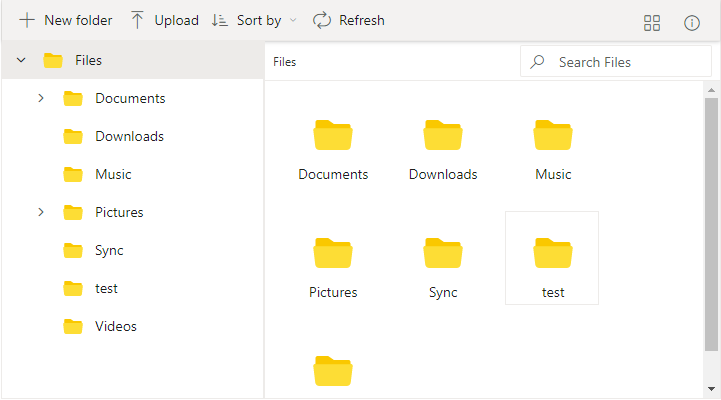721x400 pixels.
Task: Select Documents folder in grid view
Action: point(333,150)
